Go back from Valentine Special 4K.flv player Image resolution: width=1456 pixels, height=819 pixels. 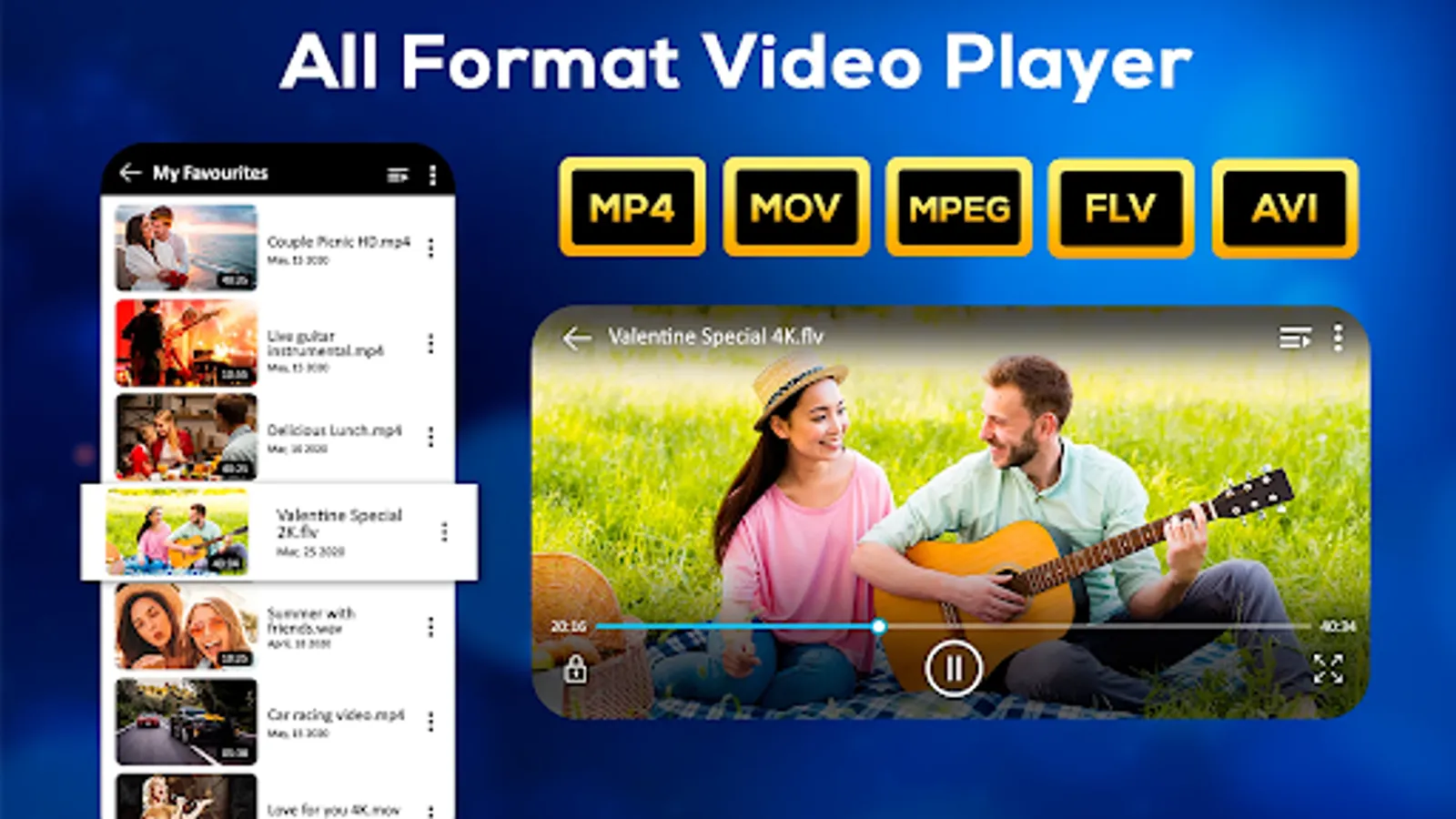[577, 339]
